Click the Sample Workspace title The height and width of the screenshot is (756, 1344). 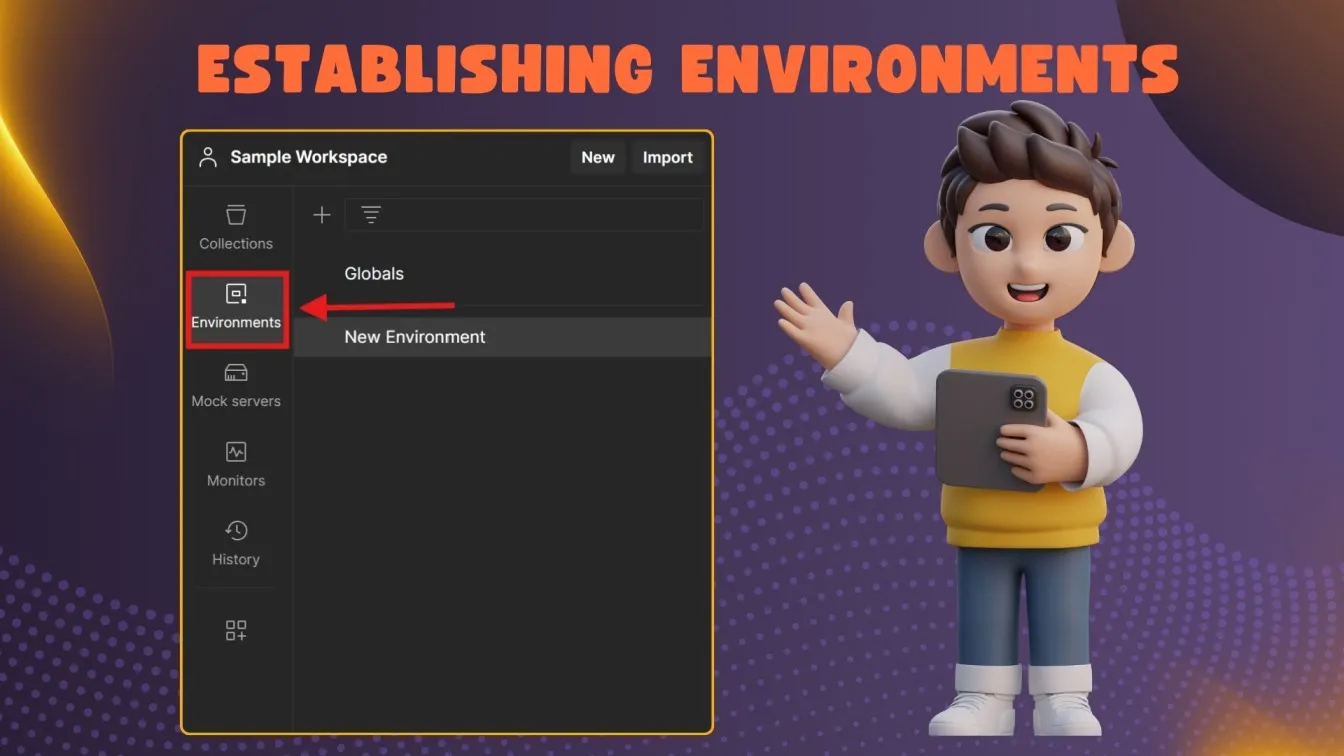click(309, 157)
